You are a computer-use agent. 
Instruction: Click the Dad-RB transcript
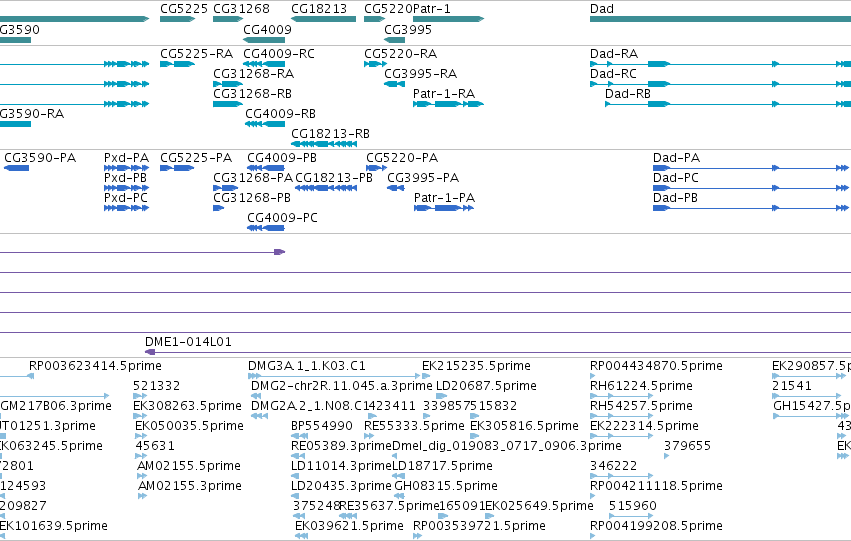(728, 104)
